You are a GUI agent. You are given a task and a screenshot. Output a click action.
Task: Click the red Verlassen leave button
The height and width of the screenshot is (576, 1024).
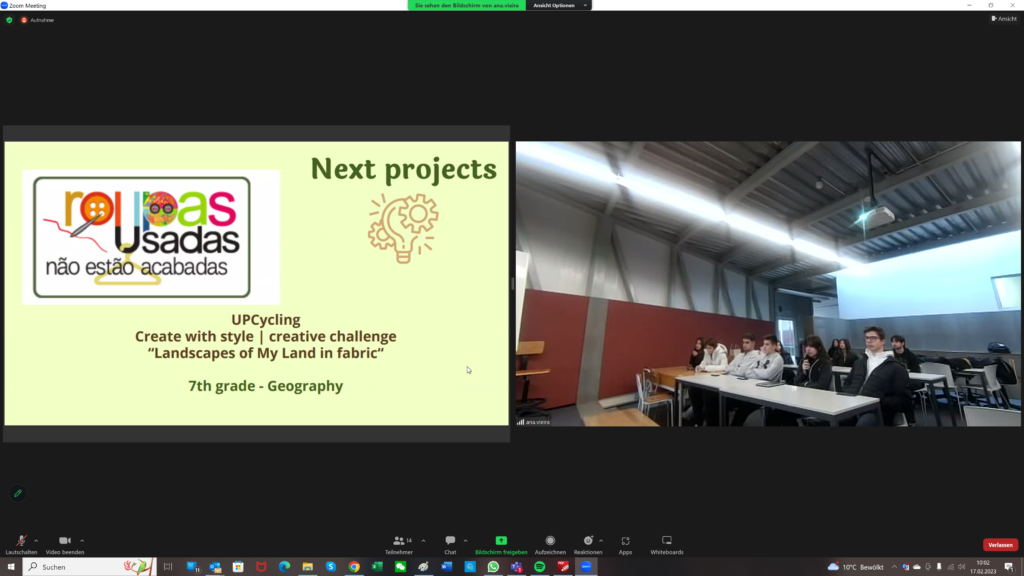(x=1000, y=545)
